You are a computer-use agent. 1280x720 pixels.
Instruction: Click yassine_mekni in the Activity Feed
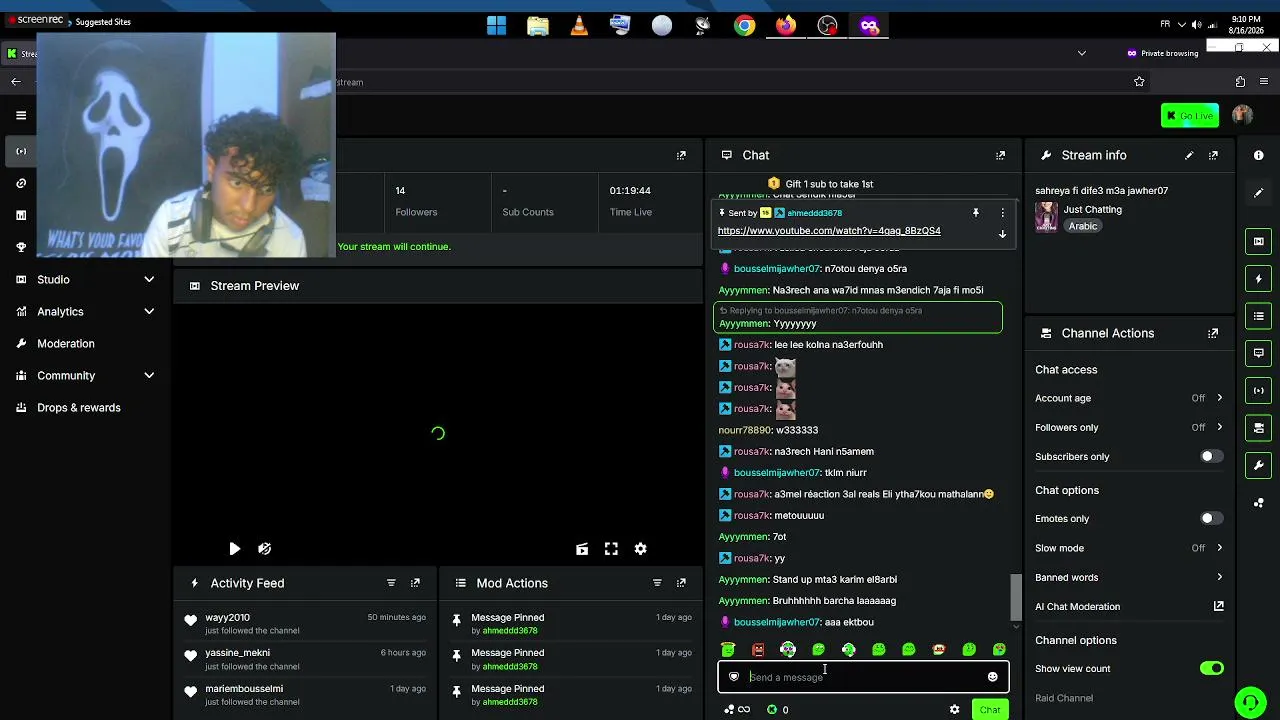(237, 653)
